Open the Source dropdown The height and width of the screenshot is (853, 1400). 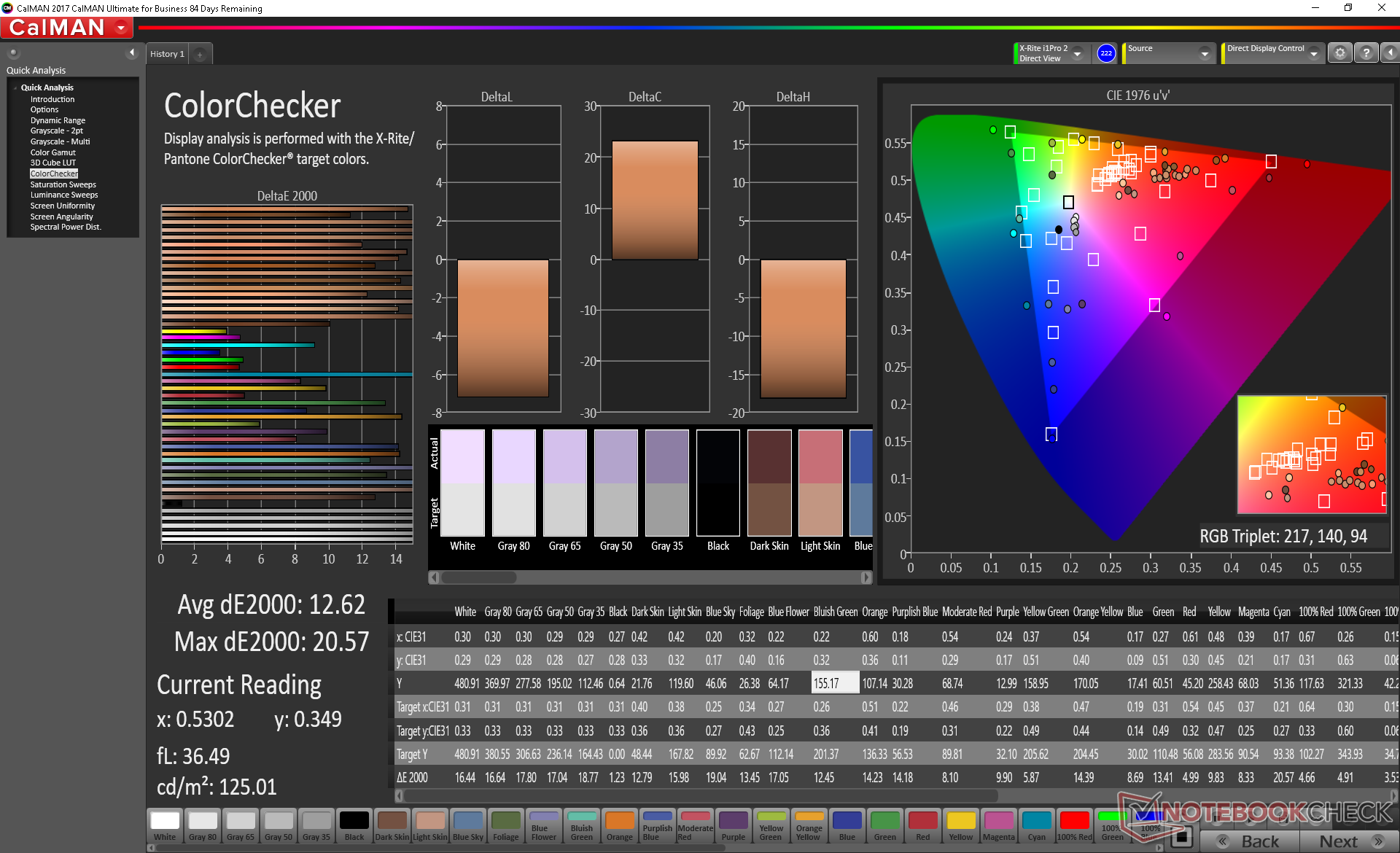[x=1205, y=54]
